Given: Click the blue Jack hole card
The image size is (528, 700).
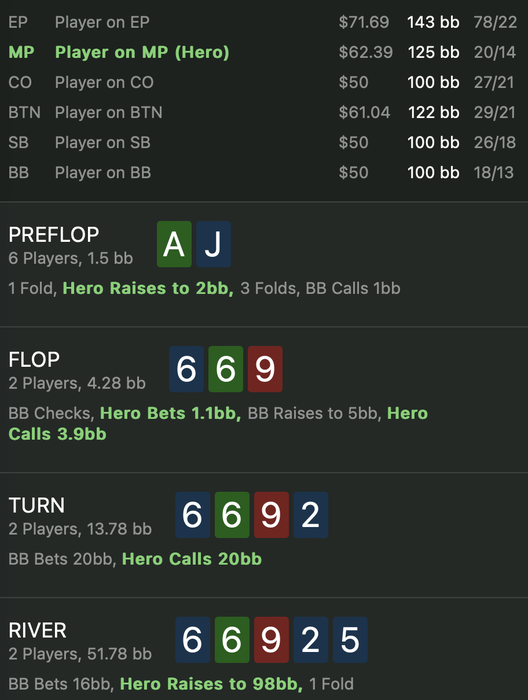Looking at the screenshot, I should (x=213, y=244).
